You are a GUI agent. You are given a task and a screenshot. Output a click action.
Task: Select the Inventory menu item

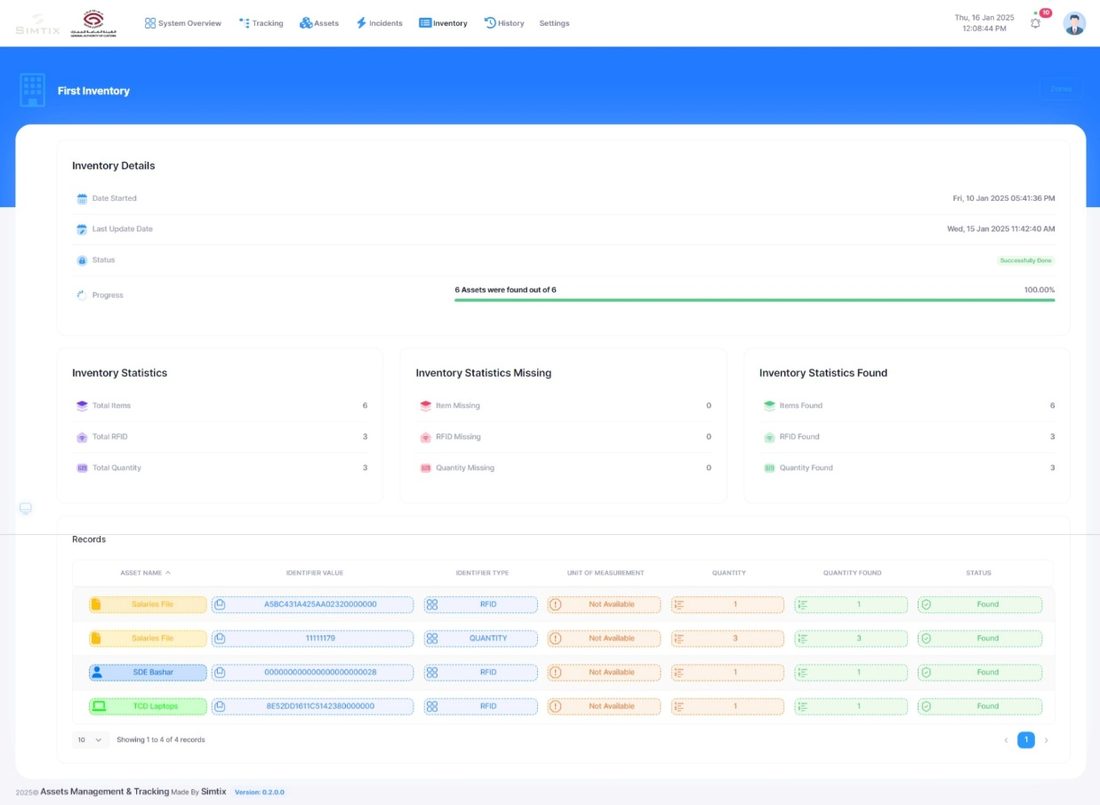(x=443, y=23)
